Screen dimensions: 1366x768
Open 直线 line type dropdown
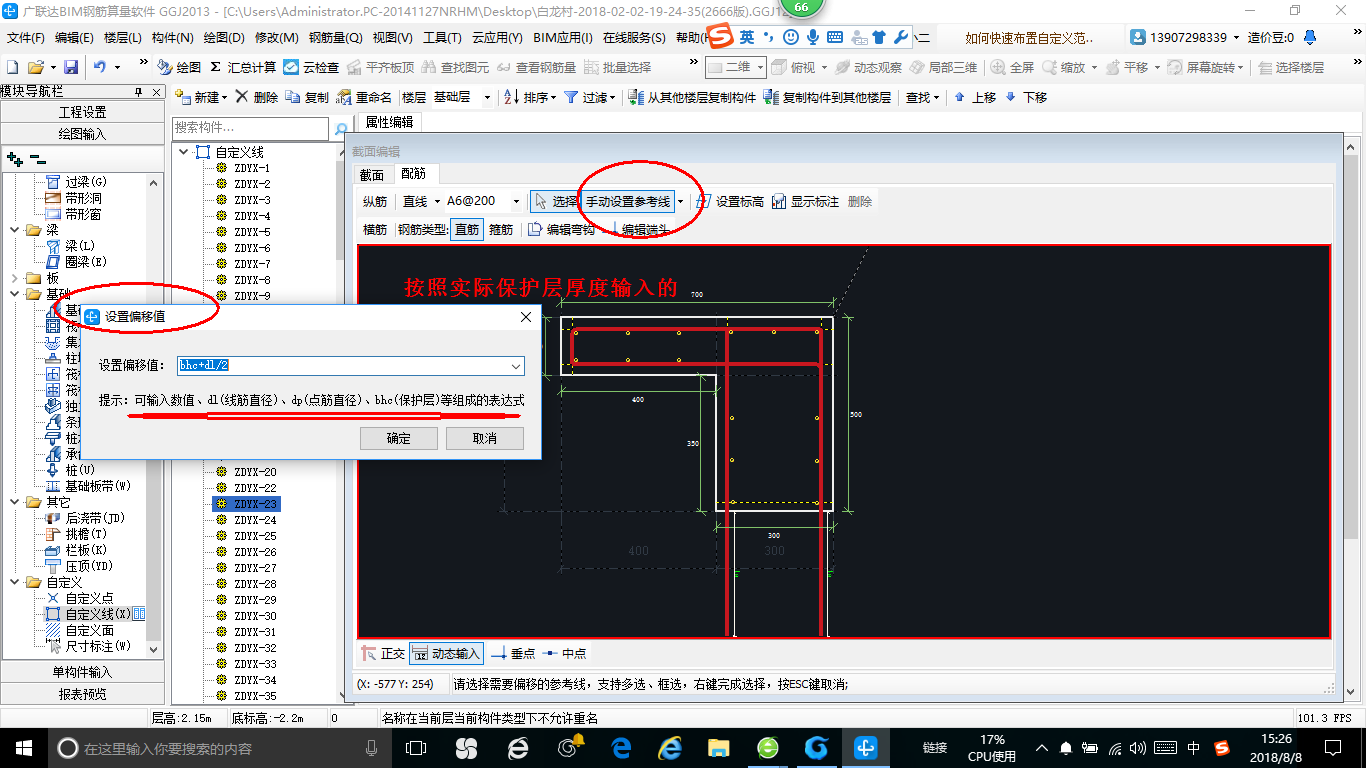point(435,201)
